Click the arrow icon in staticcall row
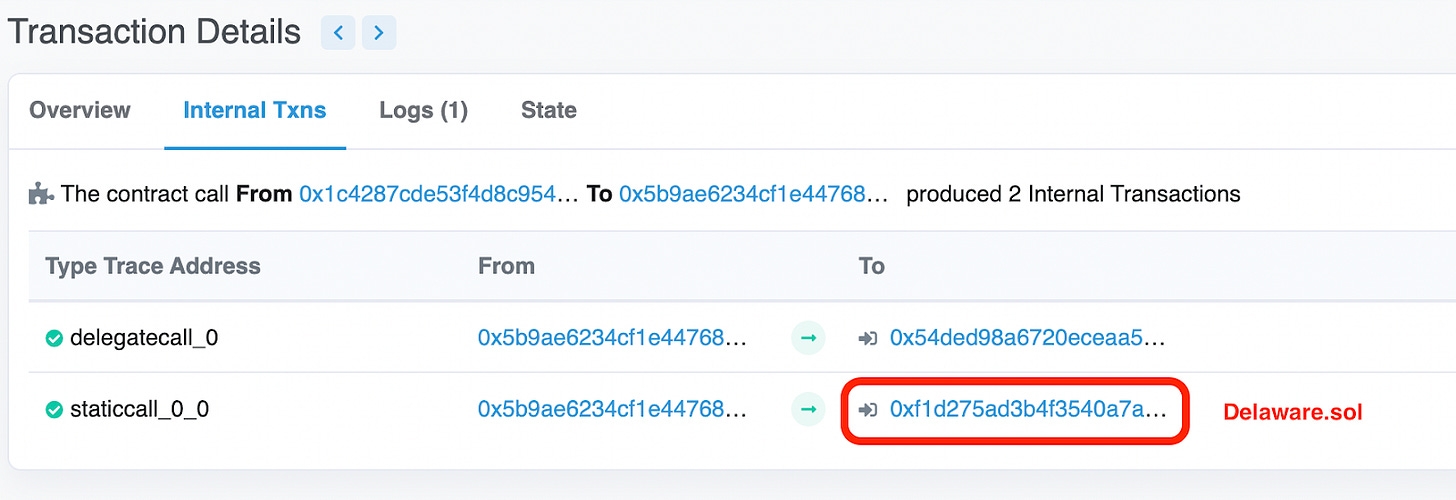This screenshot has width=1456, height=500. click(808, 409)
